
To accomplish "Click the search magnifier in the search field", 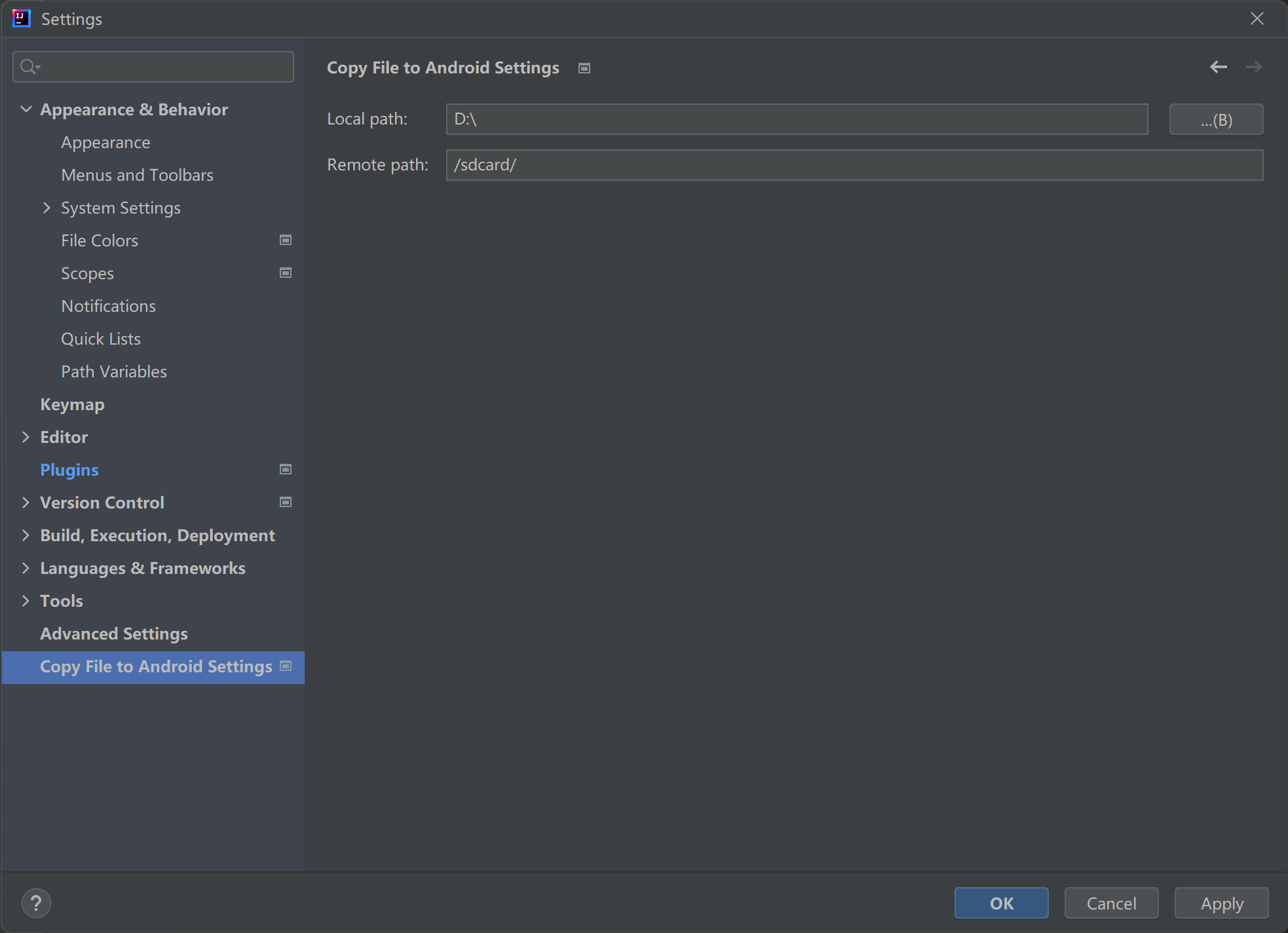I will pos(29,66).
